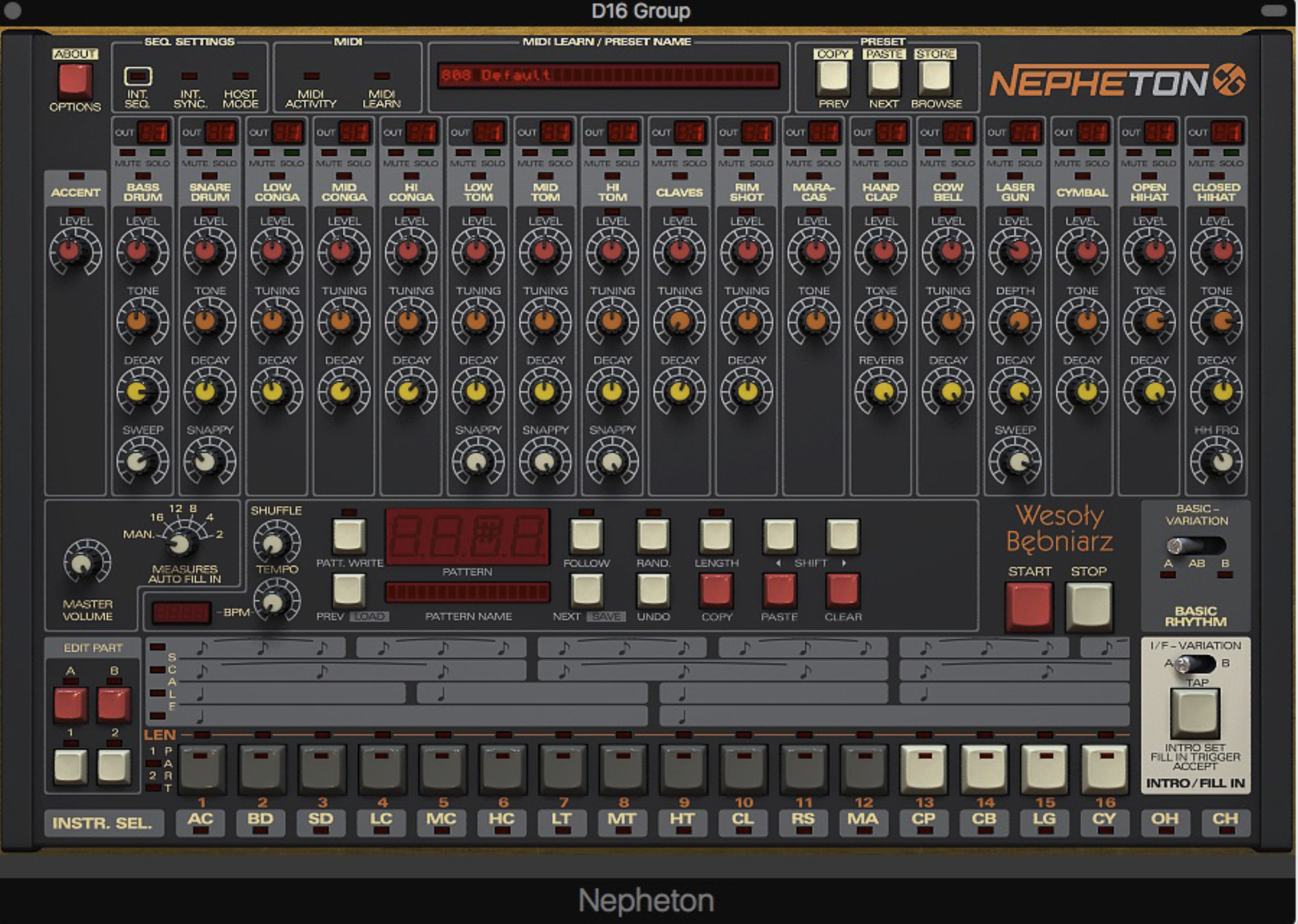Click the pattern COPY red button

pyautogui.click(x=716, y=591)
